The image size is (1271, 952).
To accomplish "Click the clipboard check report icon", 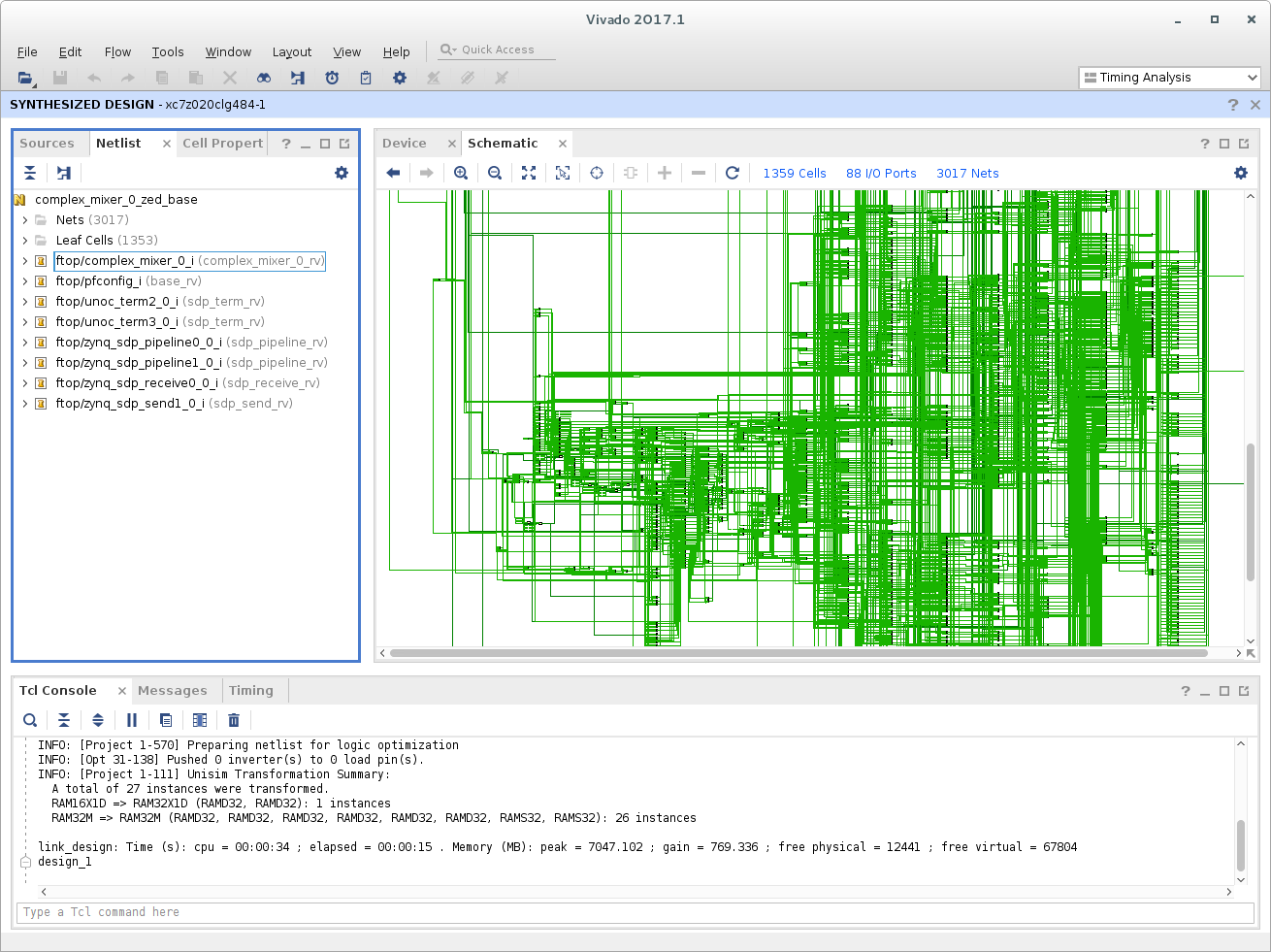I will tap(366, 78).
